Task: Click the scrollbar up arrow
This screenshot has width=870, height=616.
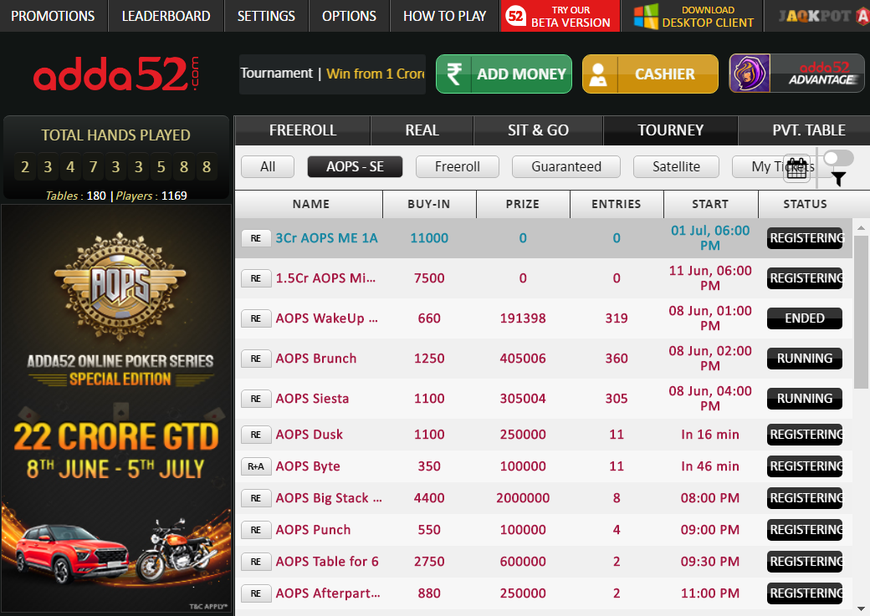Action: point(861,228)
